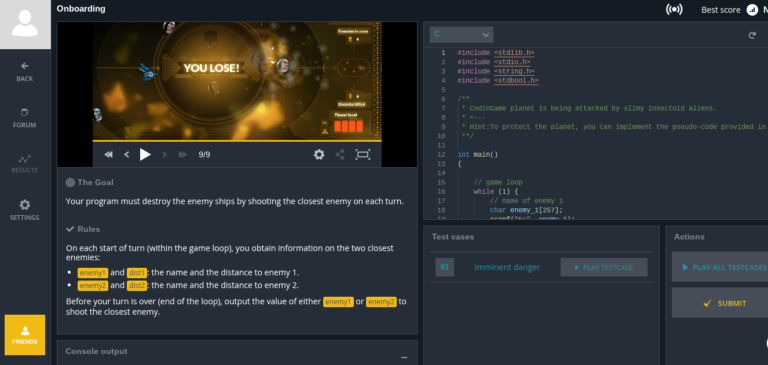The width and height of the screenshot is (768, 365).
Task: Open the Results section
Action: coord(24,164)
